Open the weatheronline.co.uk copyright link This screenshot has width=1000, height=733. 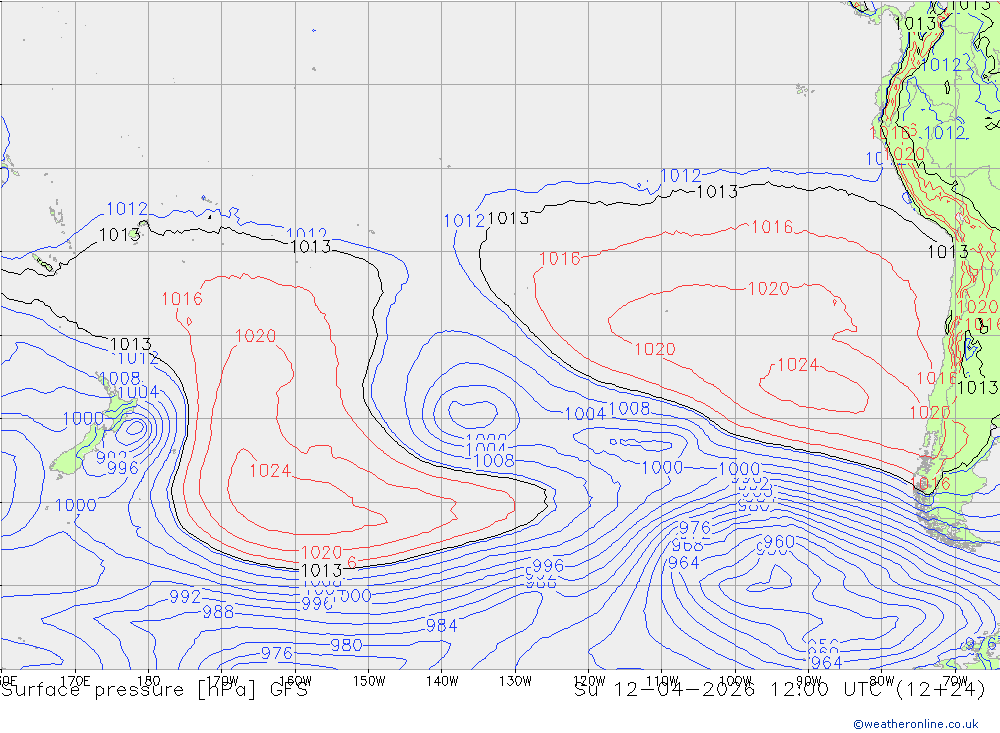(x=916, y=724)
